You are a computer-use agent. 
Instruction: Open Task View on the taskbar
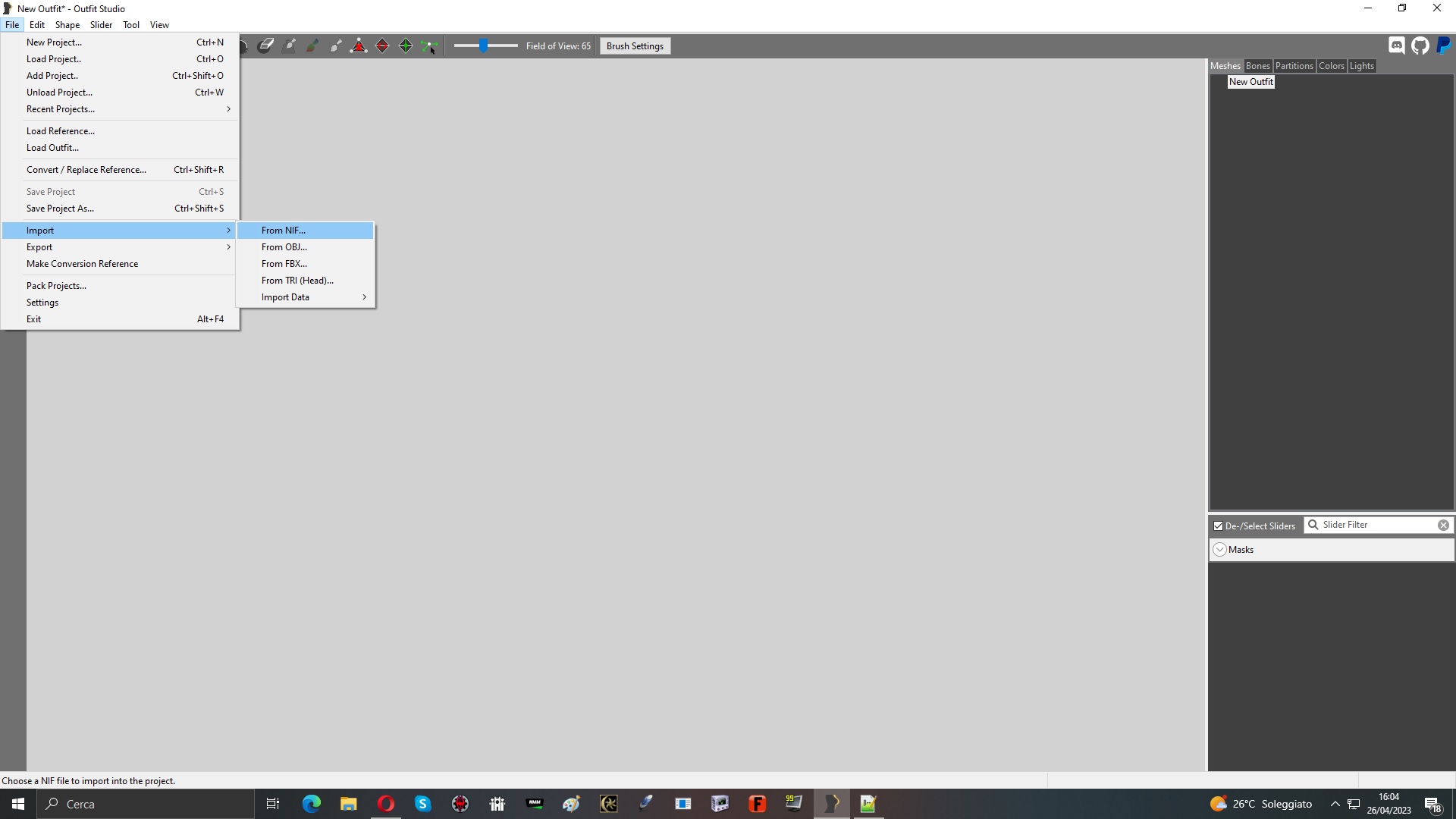(x=273, y=804)
